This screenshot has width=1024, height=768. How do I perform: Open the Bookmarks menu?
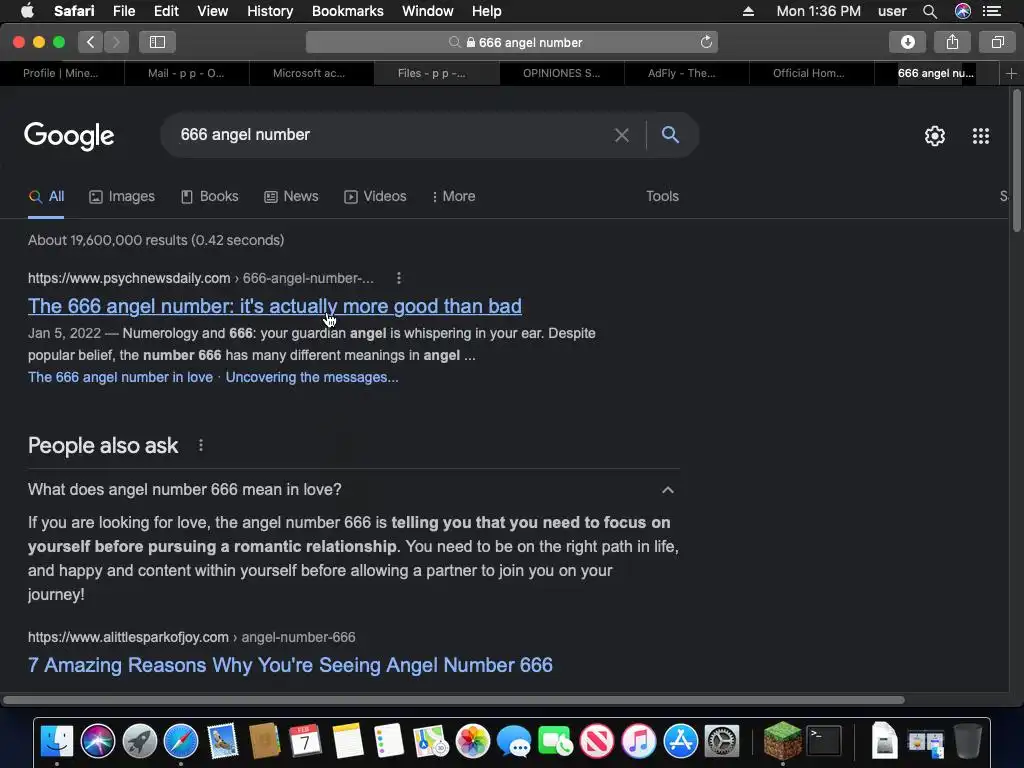pyautogui.click(x=347, y=11)
